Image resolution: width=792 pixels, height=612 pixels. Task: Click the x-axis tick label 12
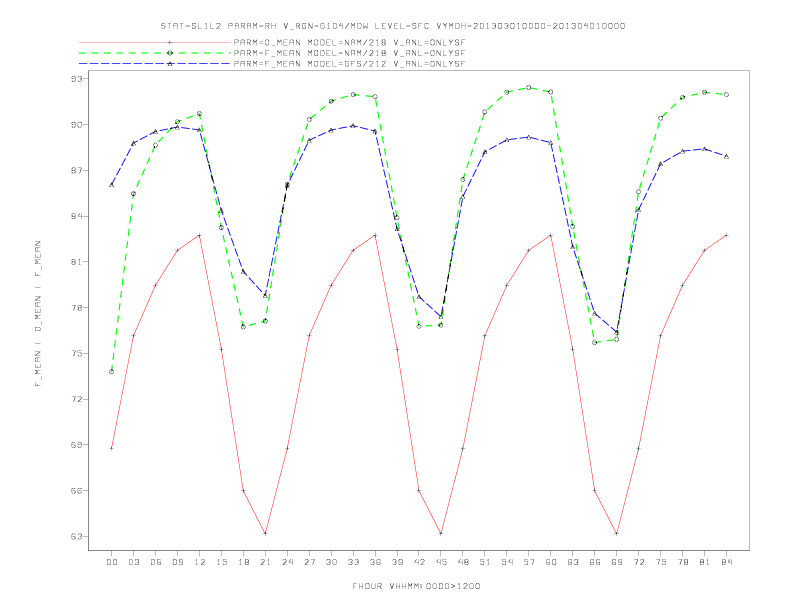[200, 562]
